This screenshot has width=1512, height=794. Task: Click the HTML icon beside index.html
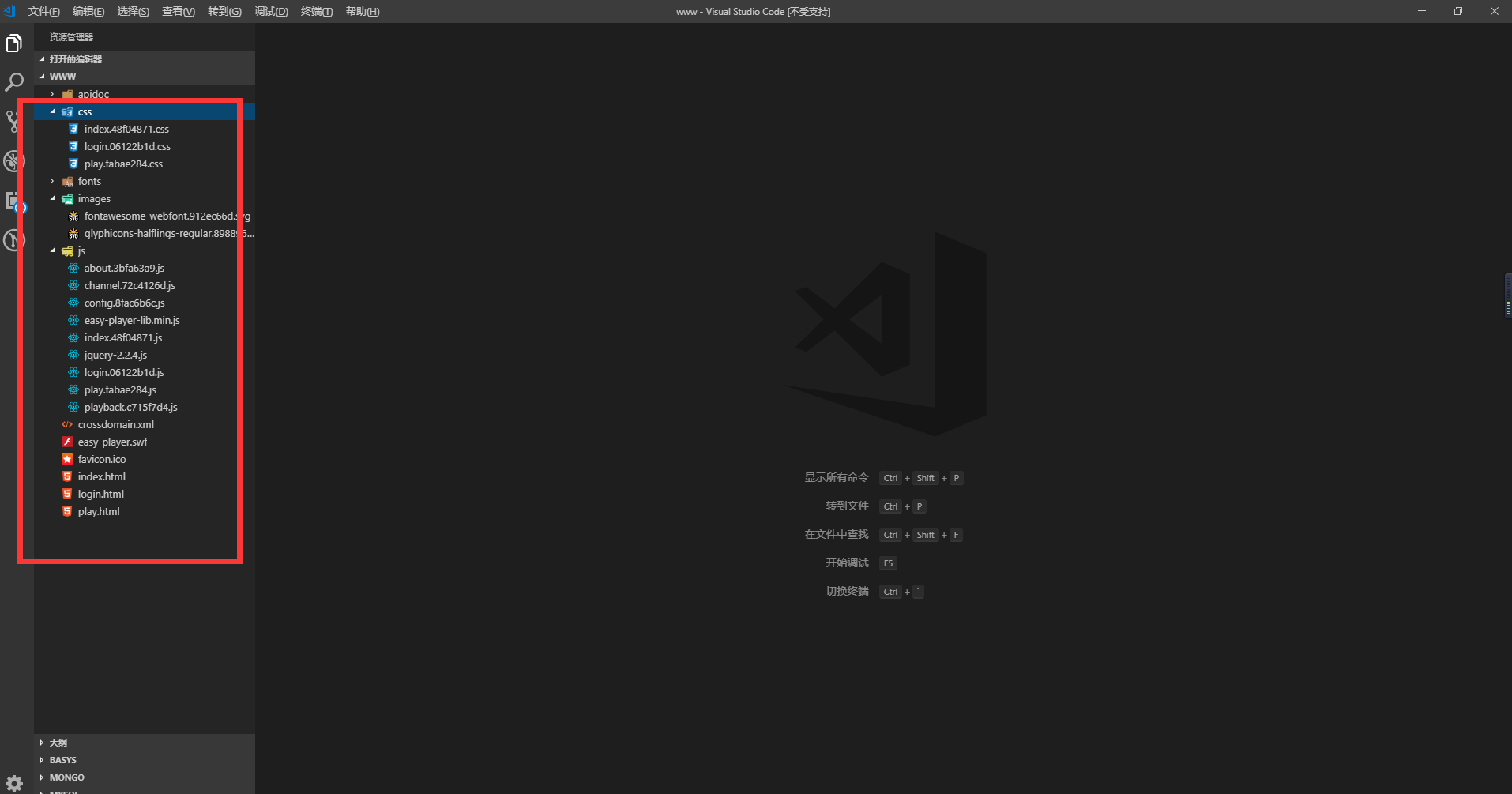(x=67, y=476)
